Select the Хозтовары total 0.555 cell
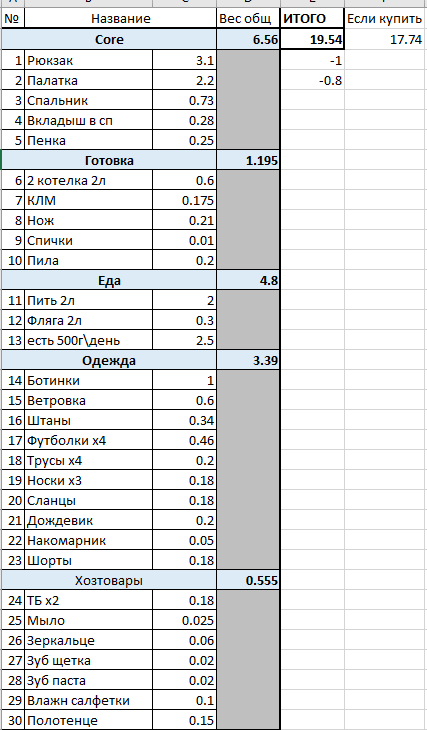Viewport: 427px width, 730px height. click(248, 581)
